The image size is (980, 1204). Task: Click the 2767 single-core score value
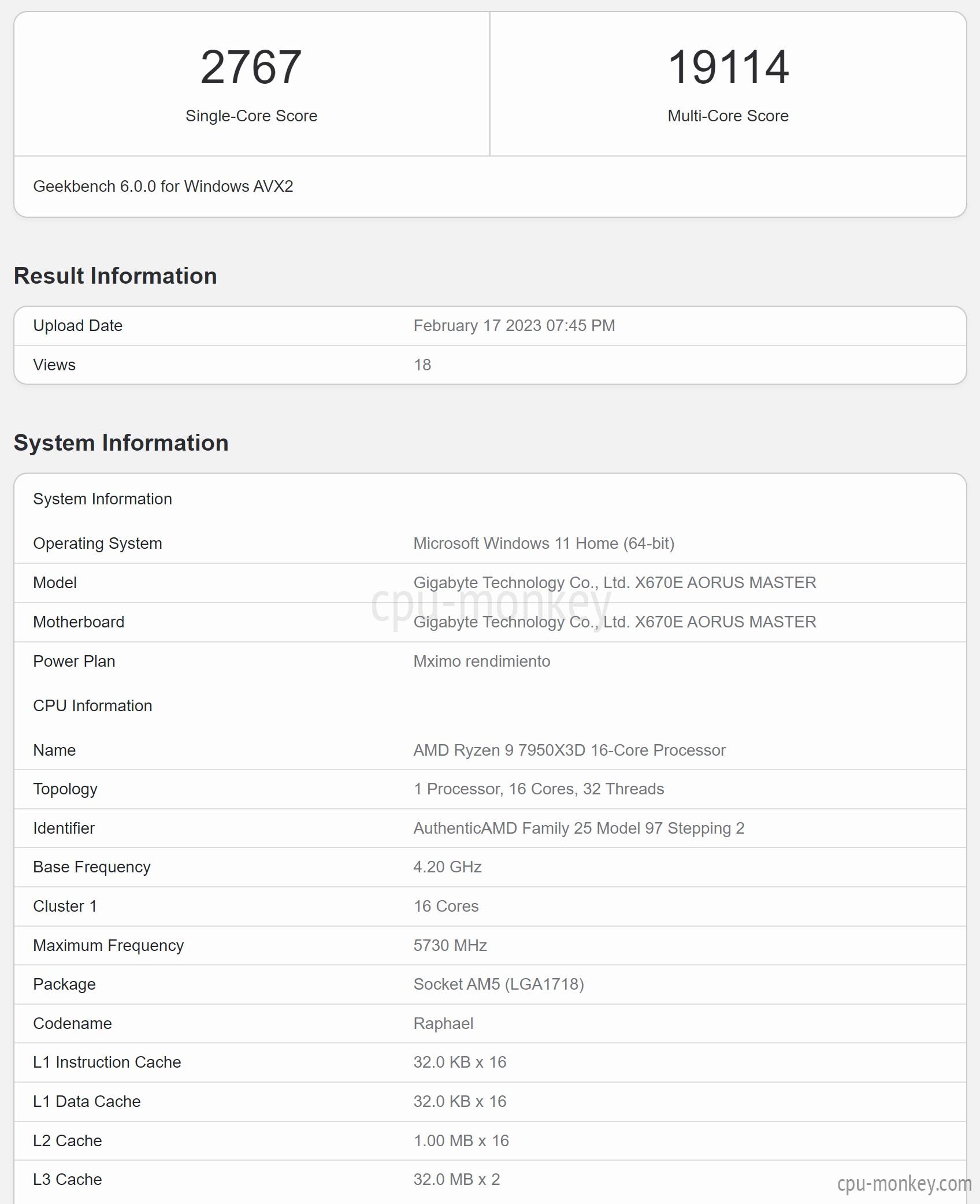pos(251,67)
